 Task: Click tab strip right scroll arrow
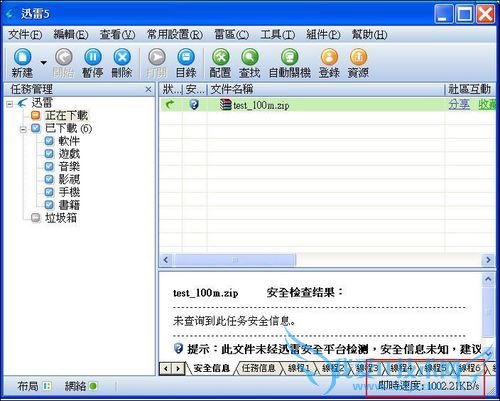coord(178,369)
